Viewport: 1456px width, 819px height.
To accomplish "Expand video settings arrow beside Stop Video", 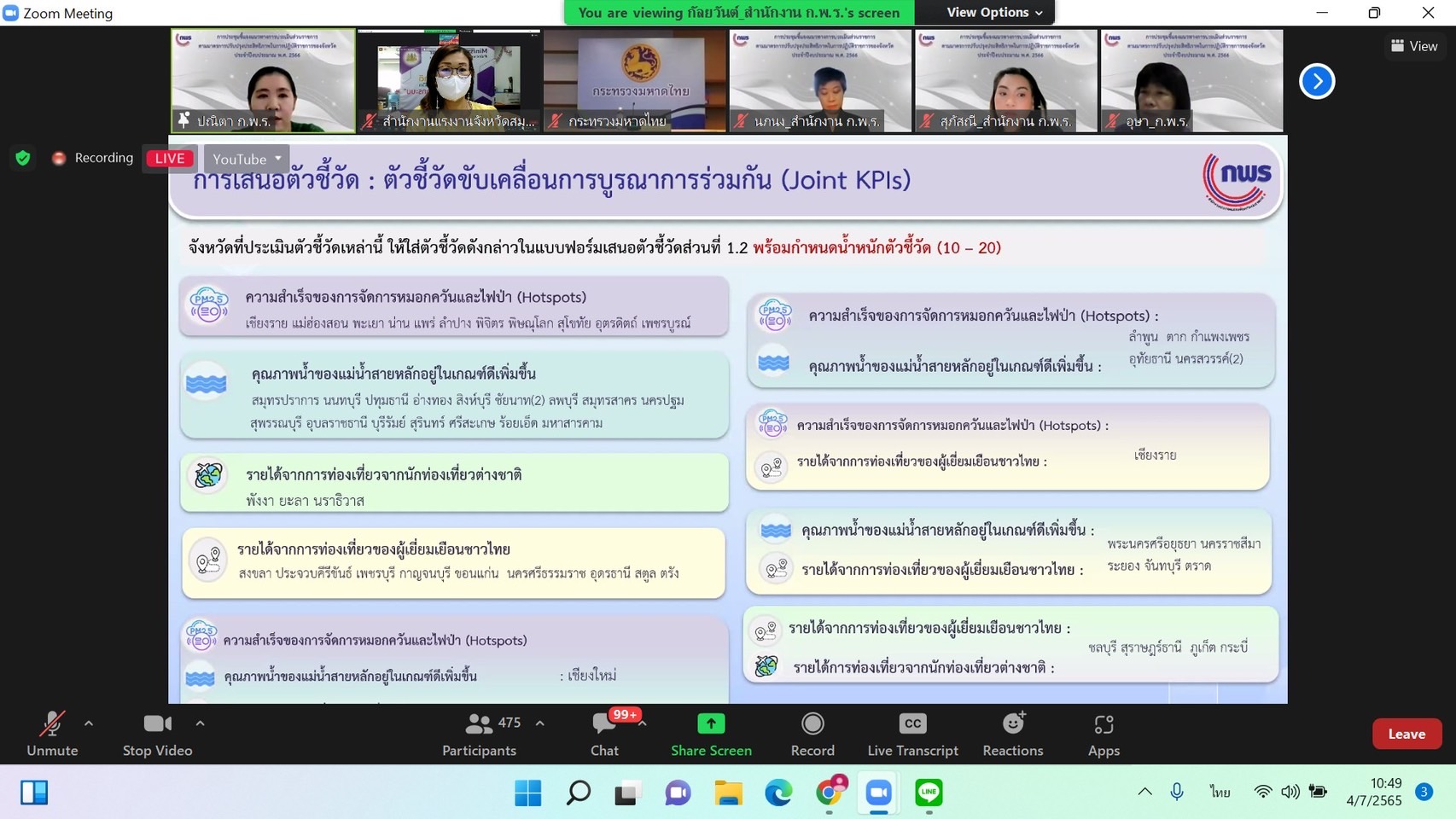I will (x=200, y=723).
